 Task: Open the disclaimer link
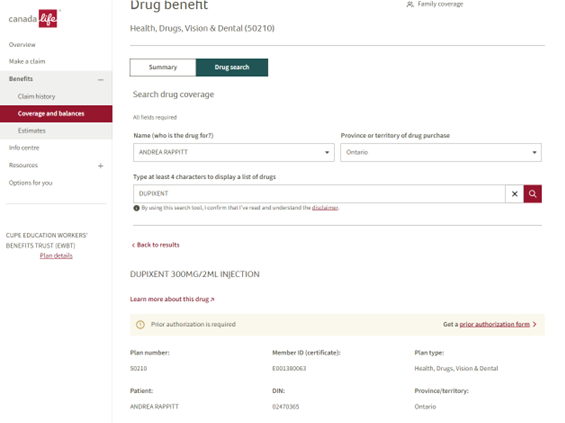tap(325, 208)
